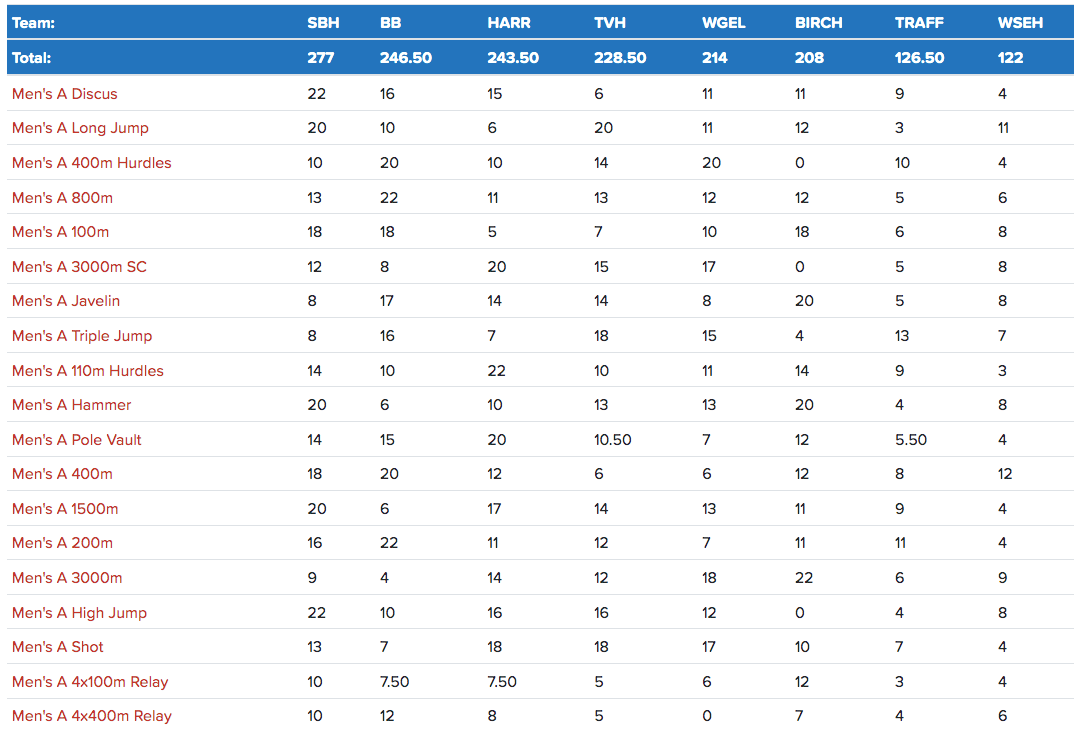
Task: Click the SBH team column header
Action: click(x=323, y=23)
